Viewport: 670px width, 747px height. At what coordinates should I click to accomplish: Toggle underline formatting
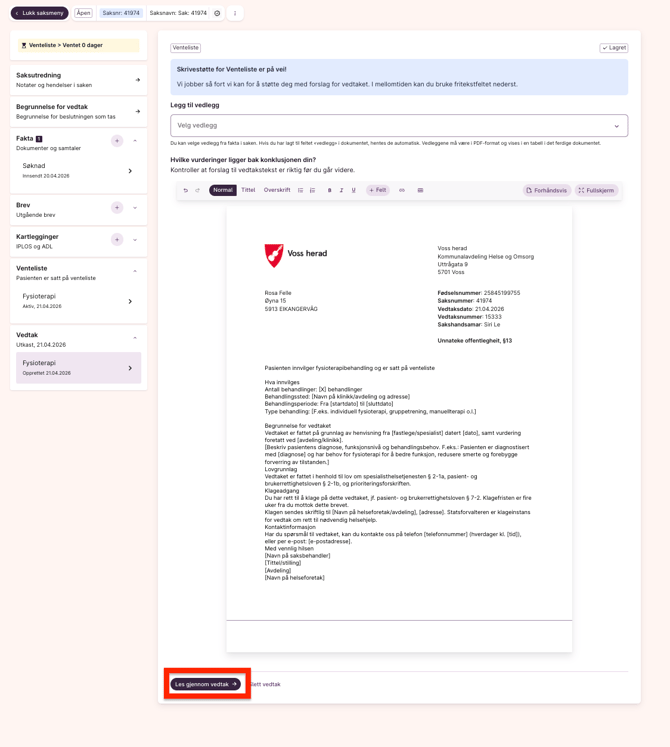354,190
